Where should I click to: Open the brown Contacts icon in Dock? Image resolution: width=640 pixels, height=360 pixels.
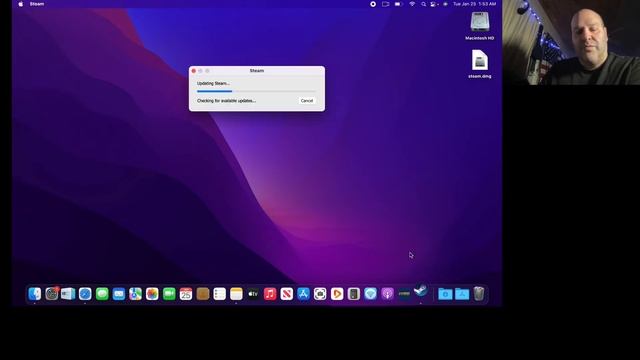[203, 293]
